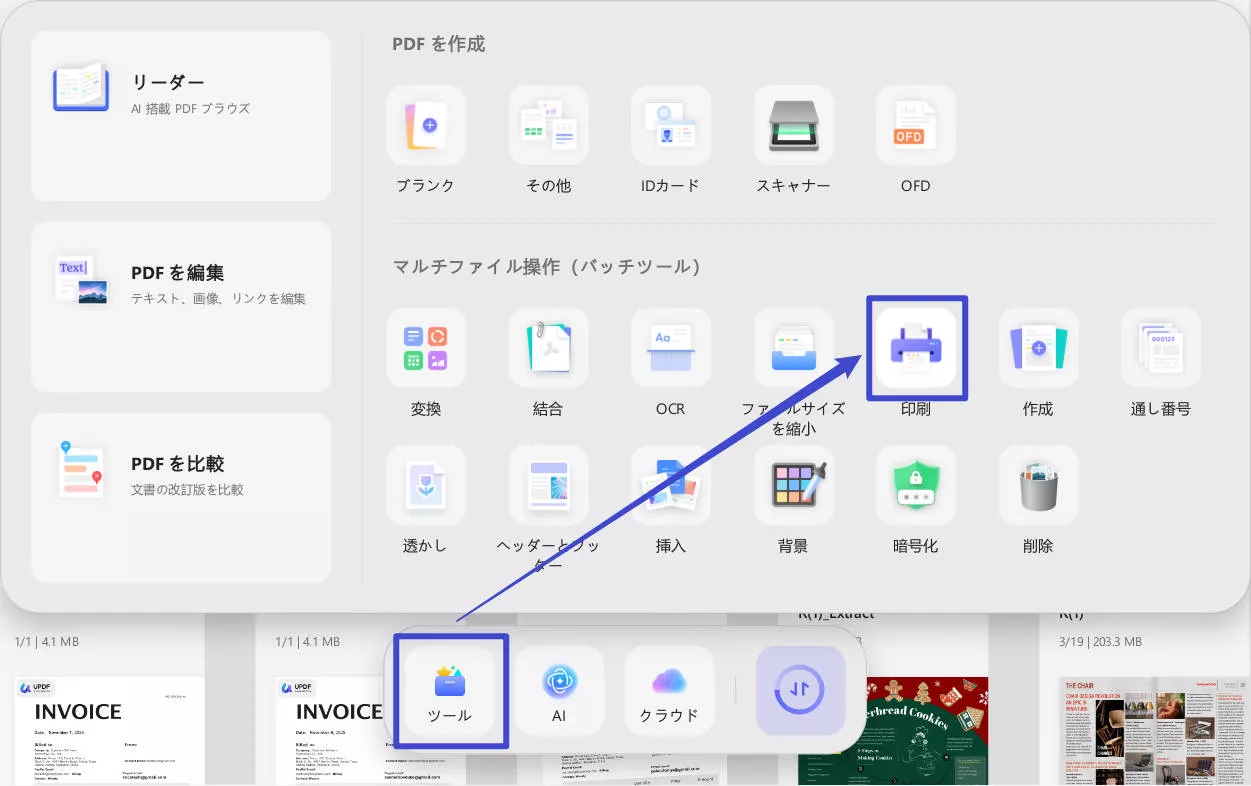Open the file size reduction tool

point(792,347)
